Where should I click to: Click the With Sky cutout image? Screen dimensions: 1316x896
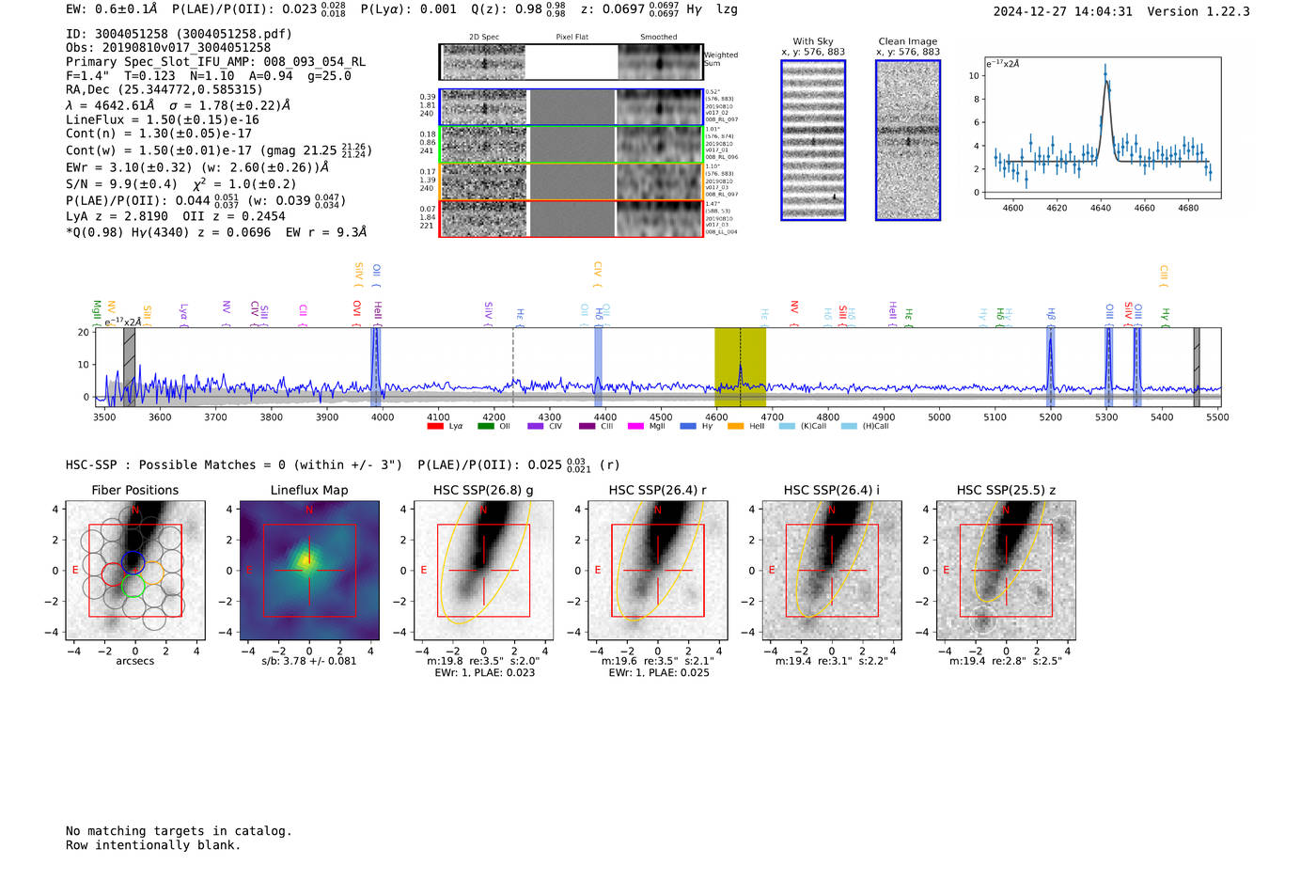click(x=813, y=140)
